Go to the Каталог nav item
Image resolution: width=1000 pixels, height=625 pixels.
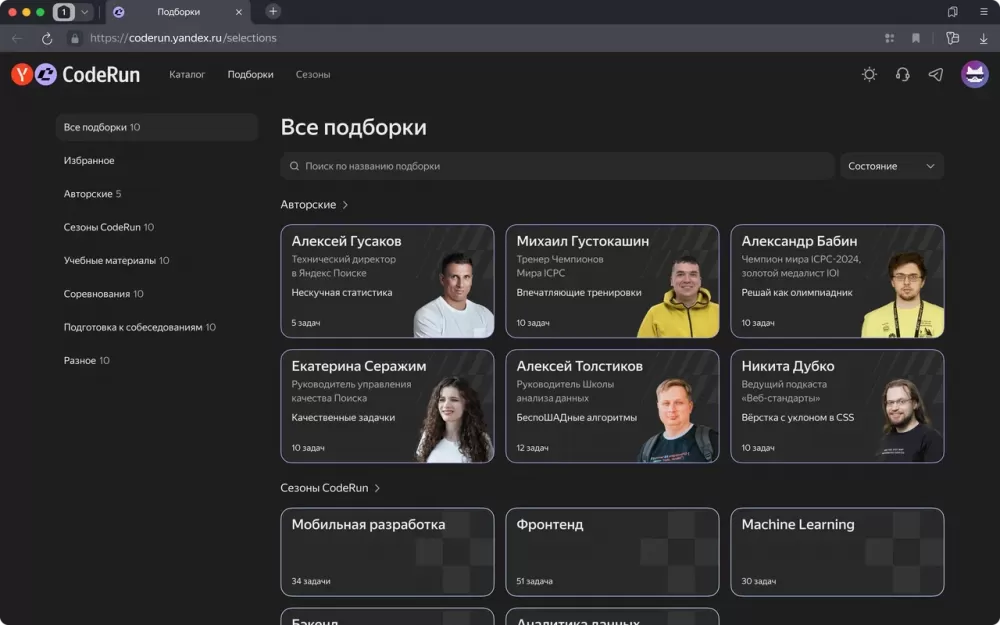point(187,75)
